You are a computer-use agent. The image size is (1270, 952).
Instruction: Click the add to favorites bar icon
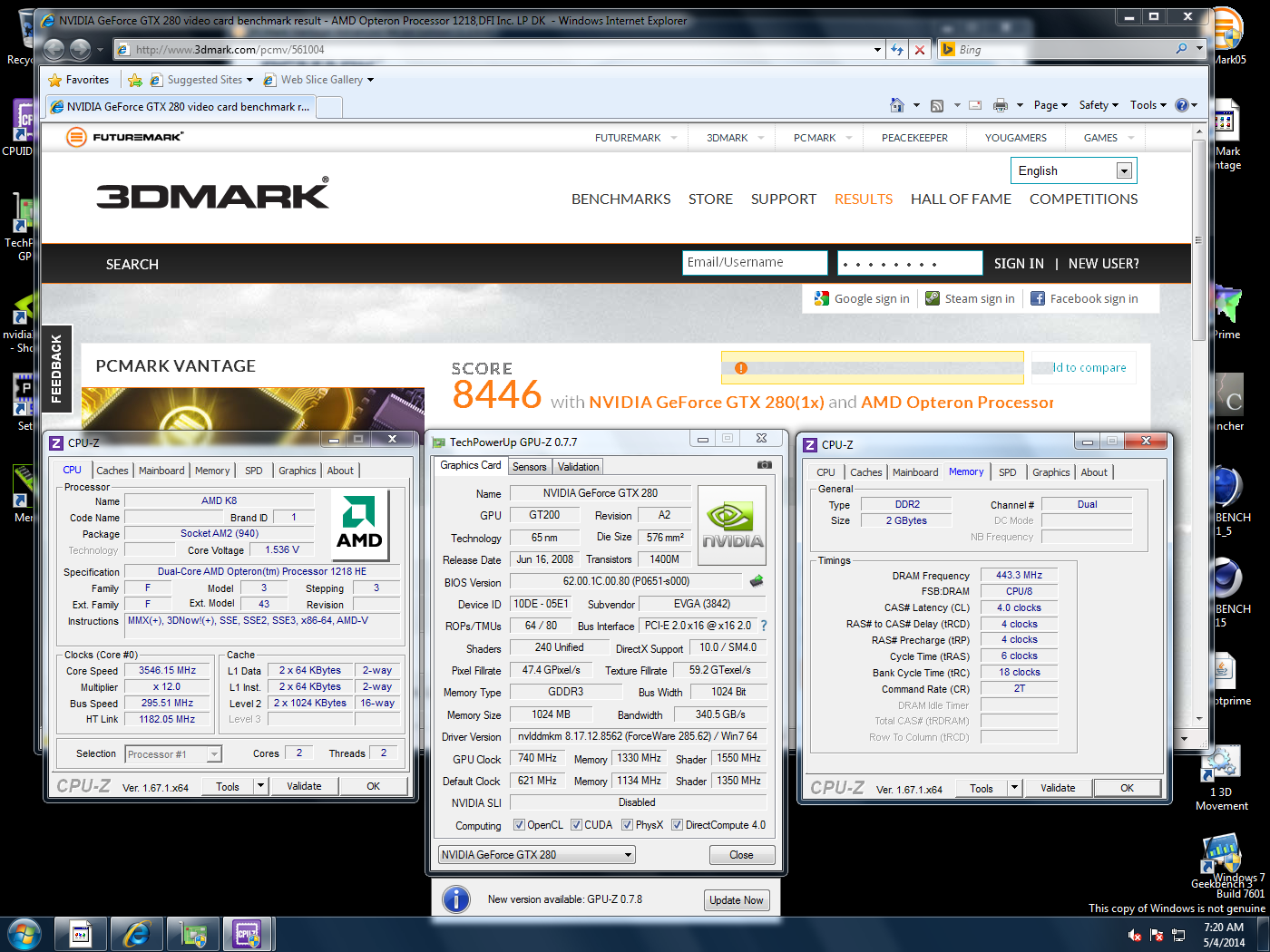pos(135,80)
